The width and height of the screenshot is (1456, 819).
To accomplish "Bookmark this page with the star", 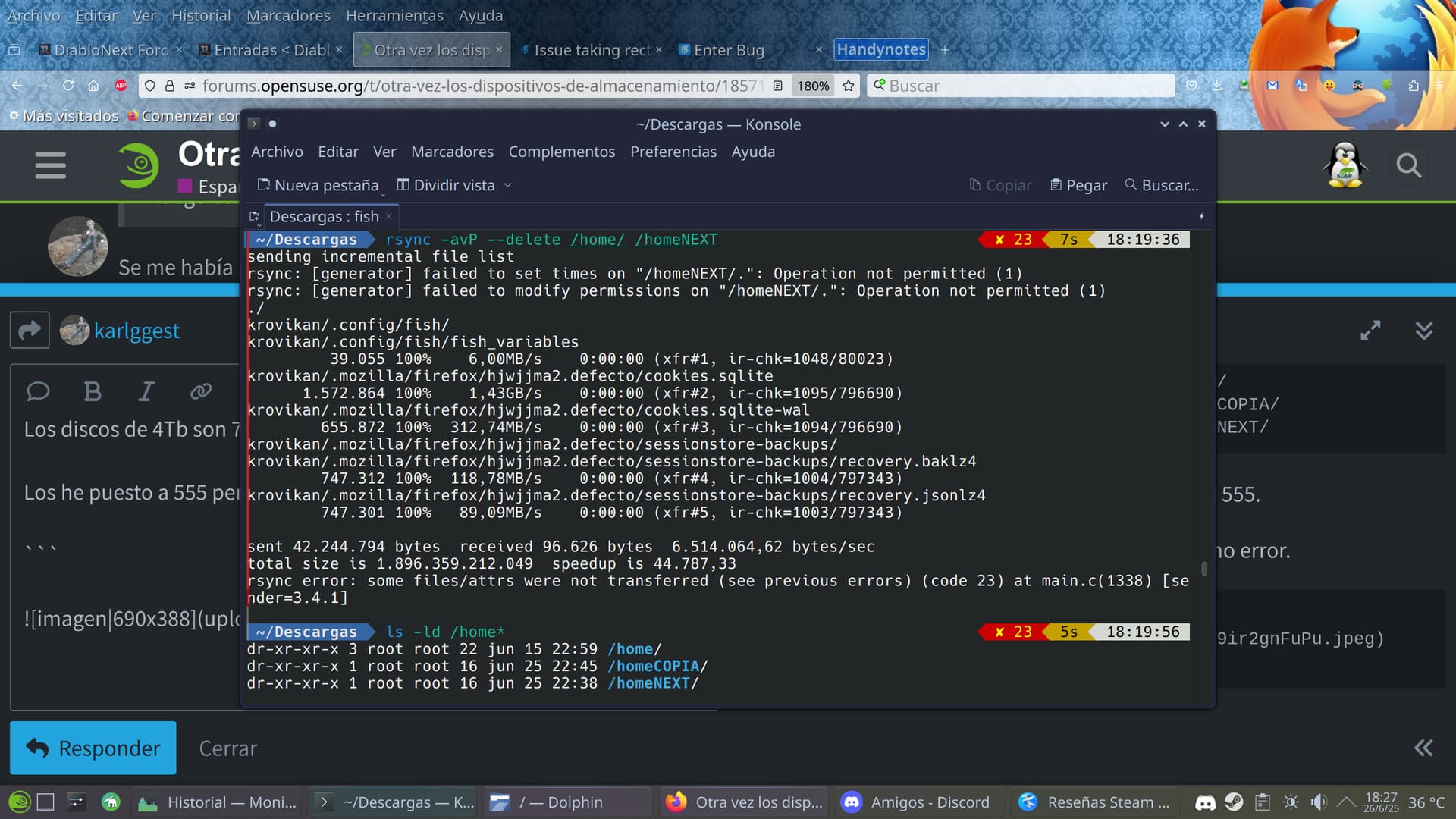I will [849, 86].
